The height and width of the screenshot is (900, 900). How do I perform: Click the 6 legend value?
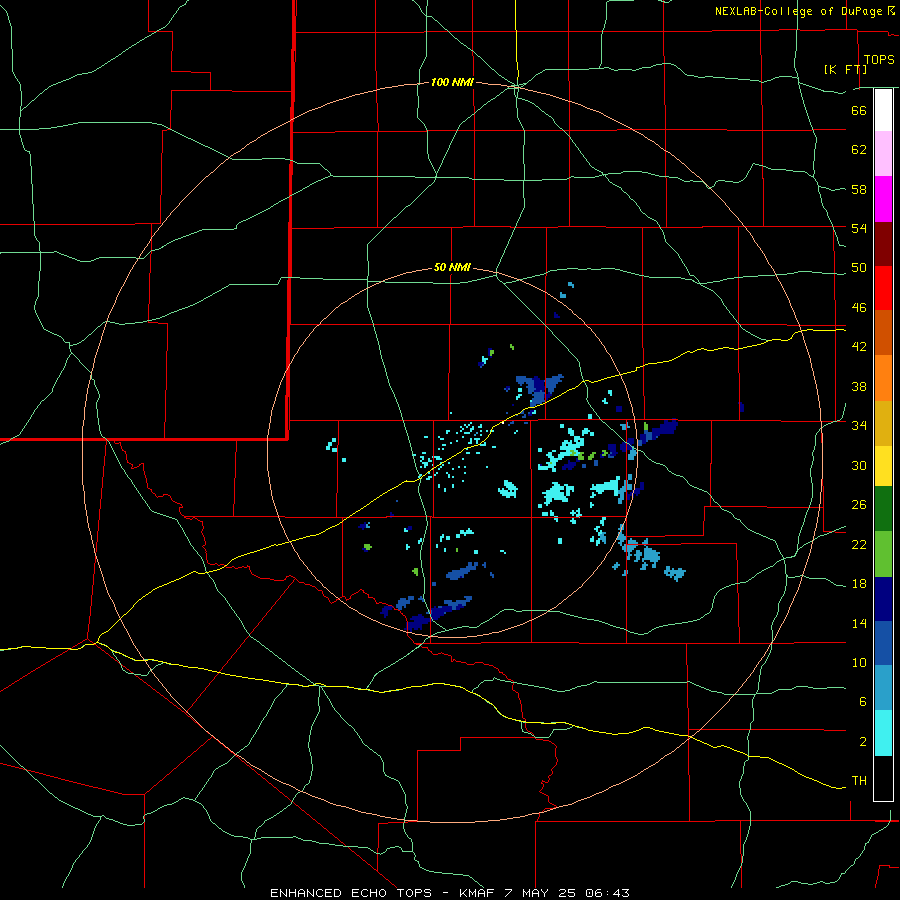coord(863,702)
